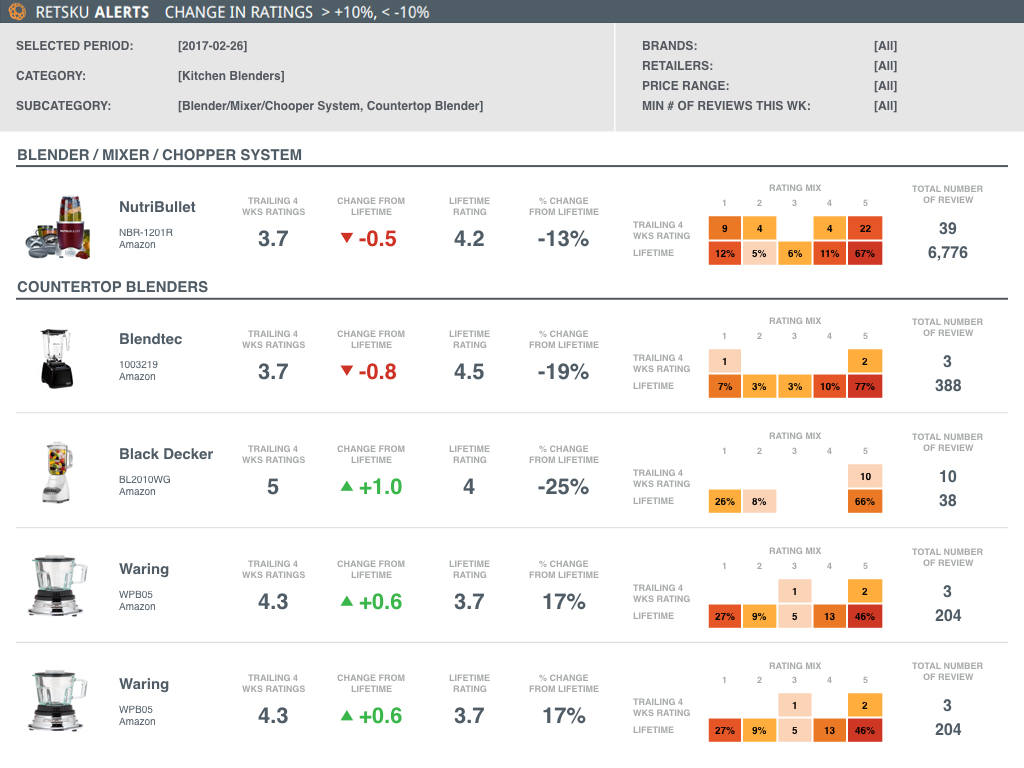
Task: Select the subcategory value listing Countertop Blender
Action: click(x=330, y=106)
